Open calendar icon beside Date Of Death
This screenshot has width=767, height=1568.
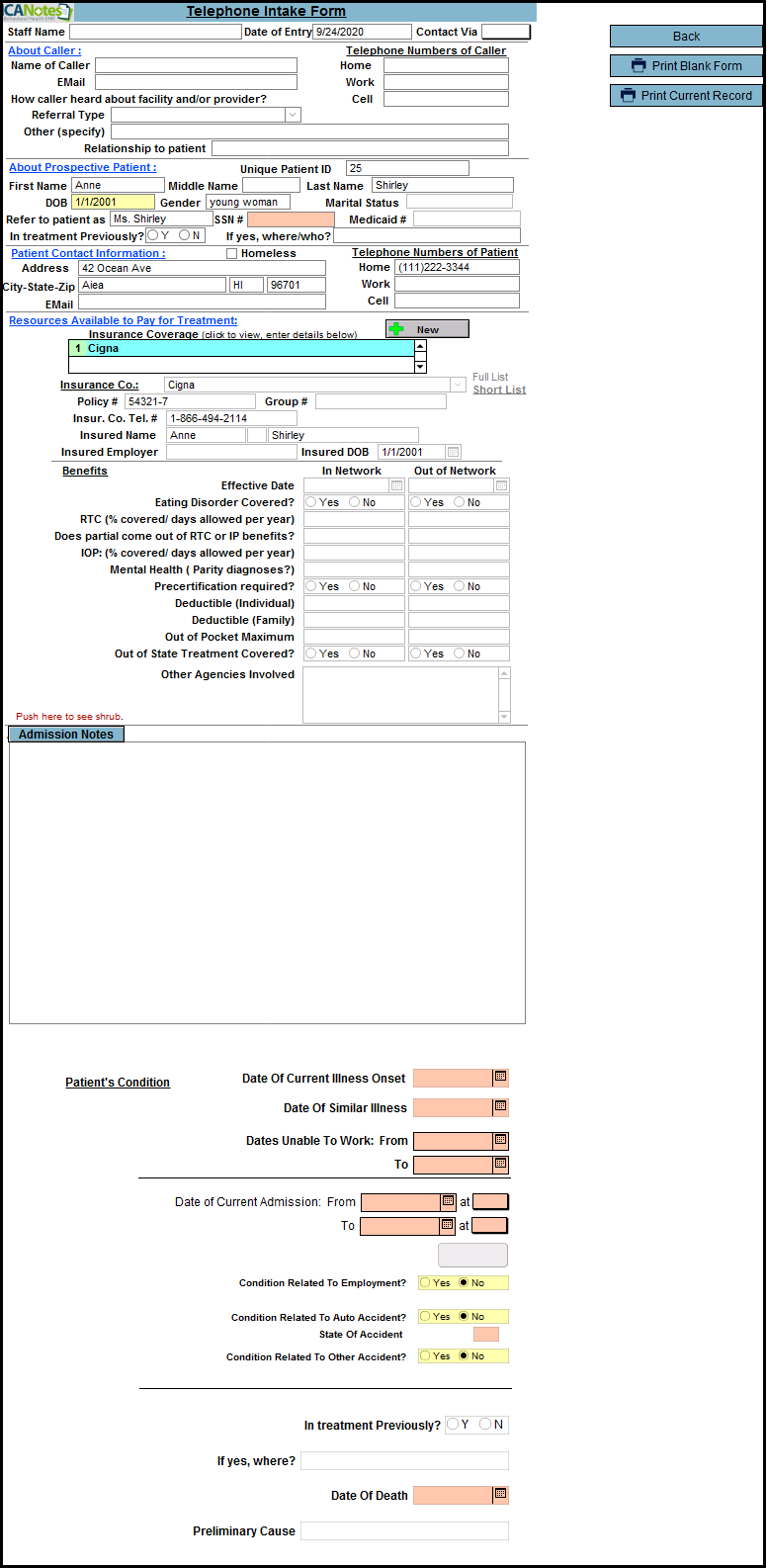[x=500, y=1494]
